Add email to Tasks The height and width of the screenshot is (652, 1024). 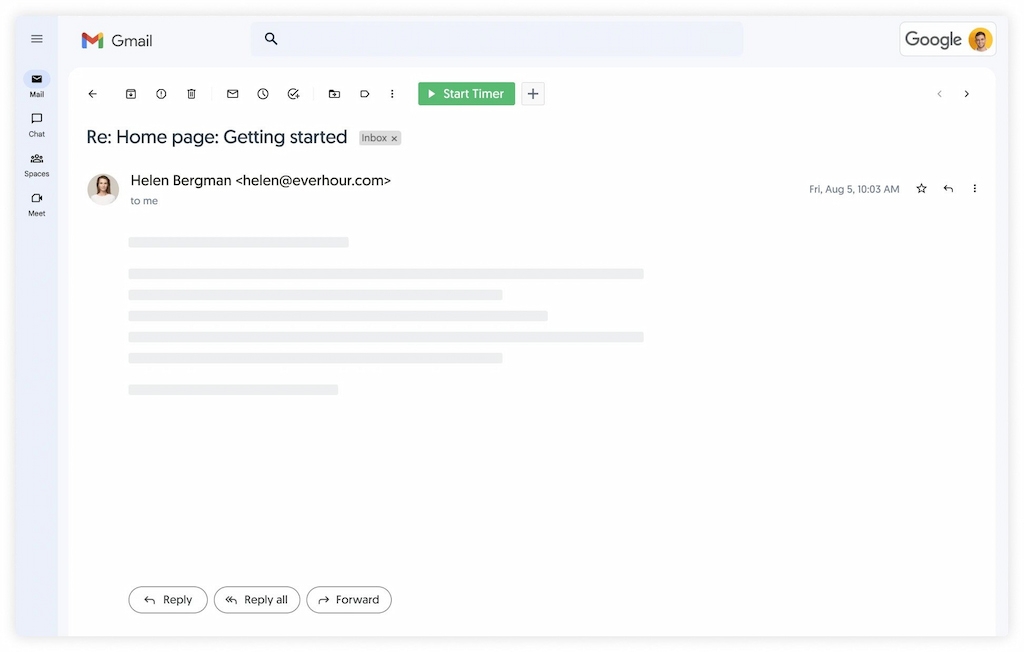tap(294, 94)
